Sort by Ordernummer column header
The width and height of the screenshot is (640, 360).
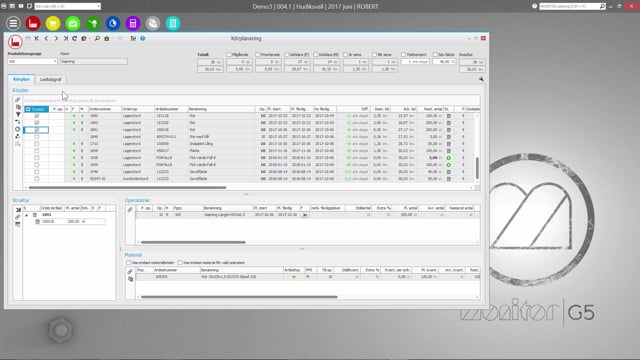(x=105, y=109)
